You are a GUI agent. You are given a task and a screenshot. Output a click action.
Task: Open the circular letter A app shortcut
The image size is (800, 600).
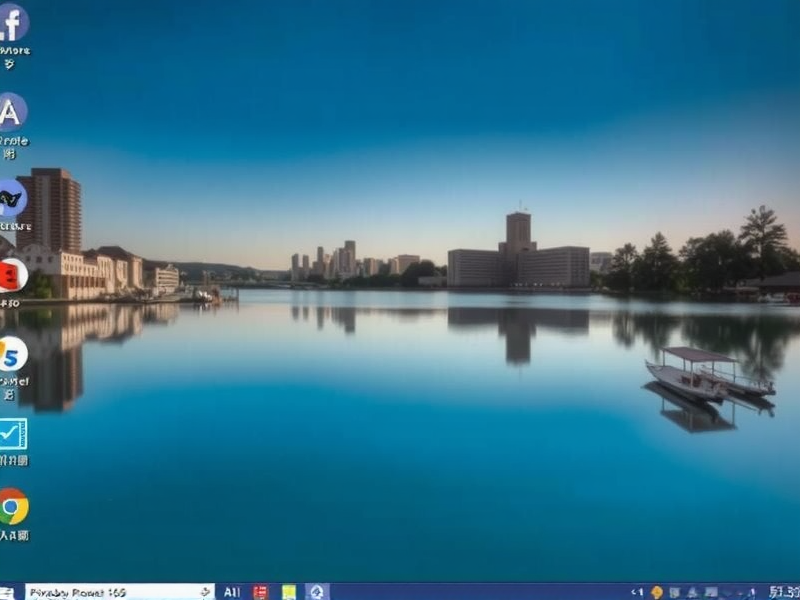[10, 110]
